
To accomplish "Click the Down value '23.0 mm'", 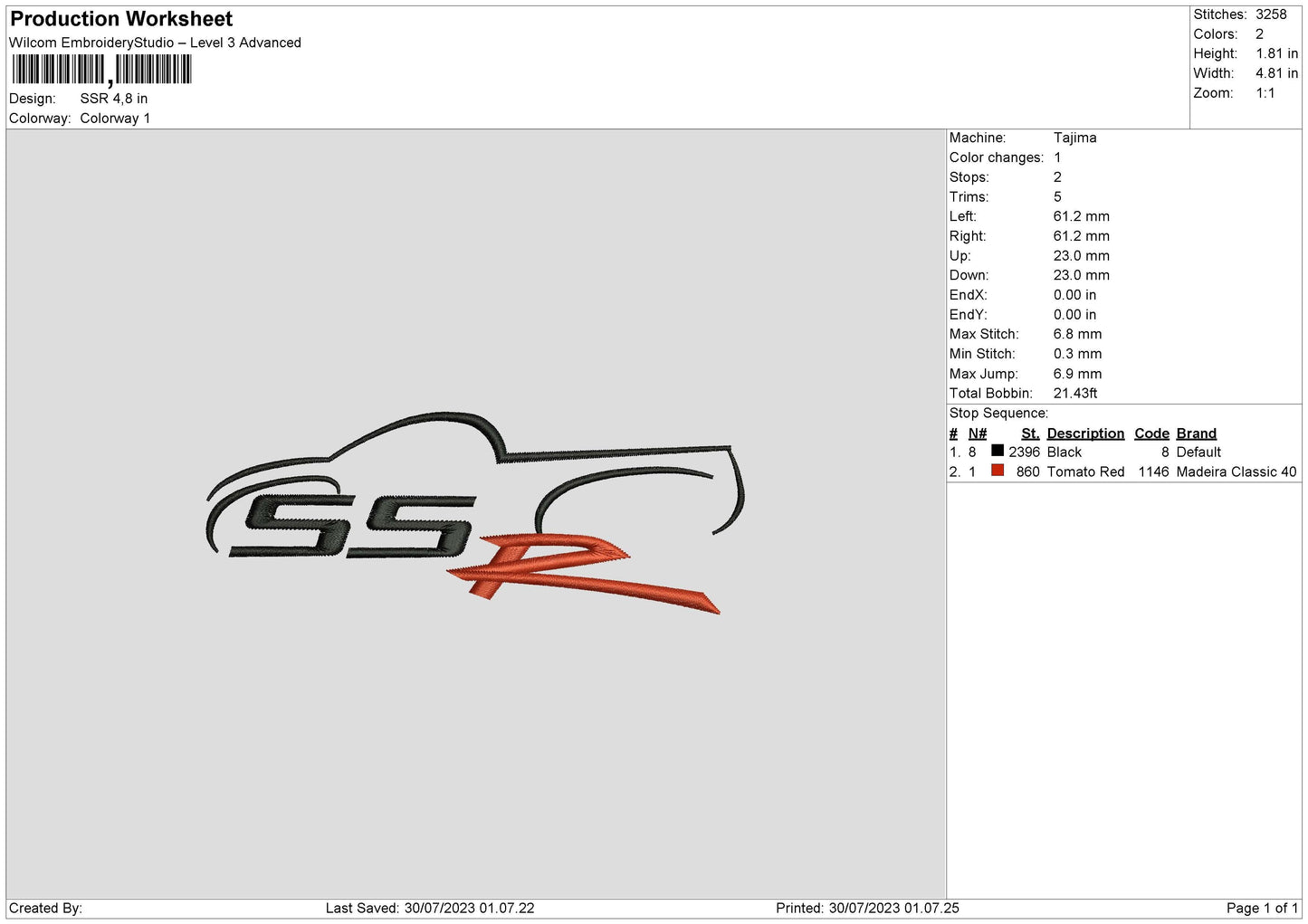I will click(x=1081, y=275).
